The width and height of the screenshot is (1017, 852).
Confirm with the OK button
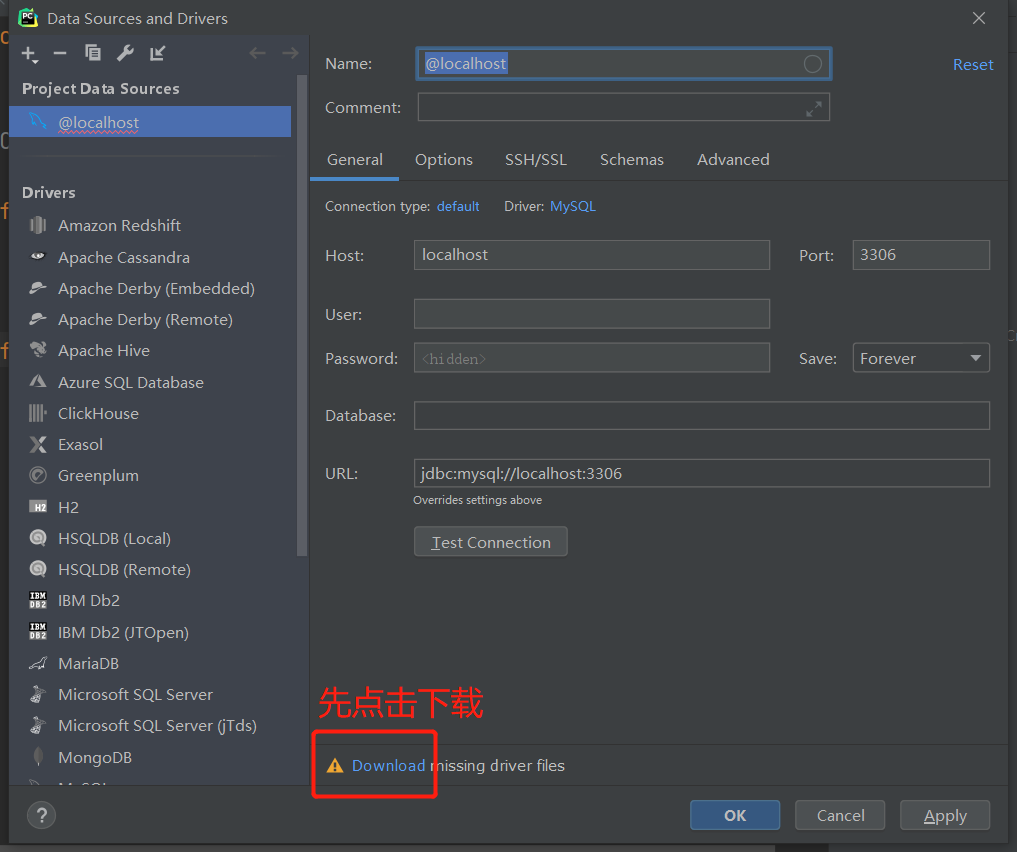pyautogui.click(x=735, y=815)
